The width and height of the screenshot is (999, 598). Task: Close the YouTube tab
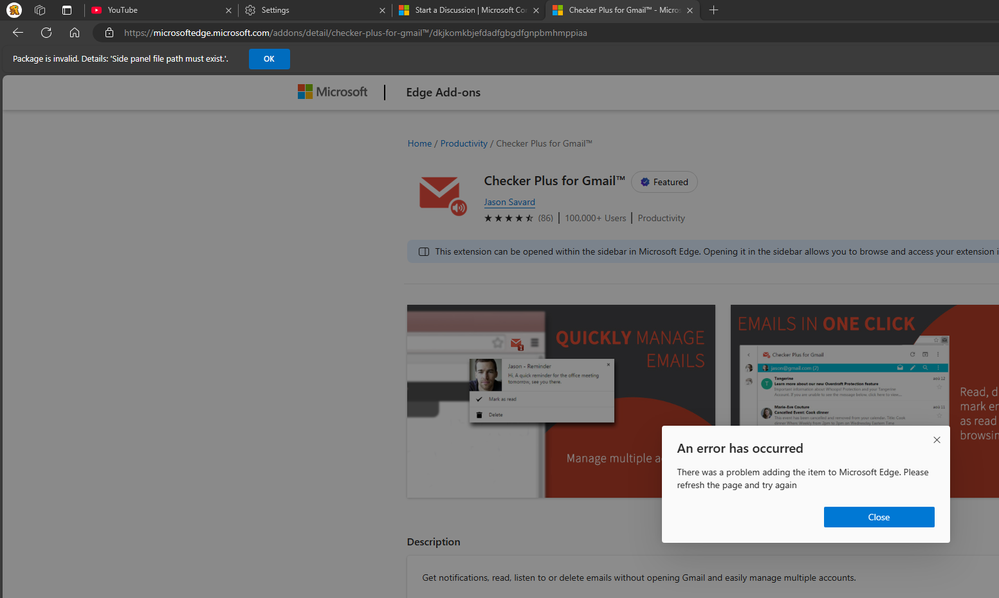coord(228,10)
